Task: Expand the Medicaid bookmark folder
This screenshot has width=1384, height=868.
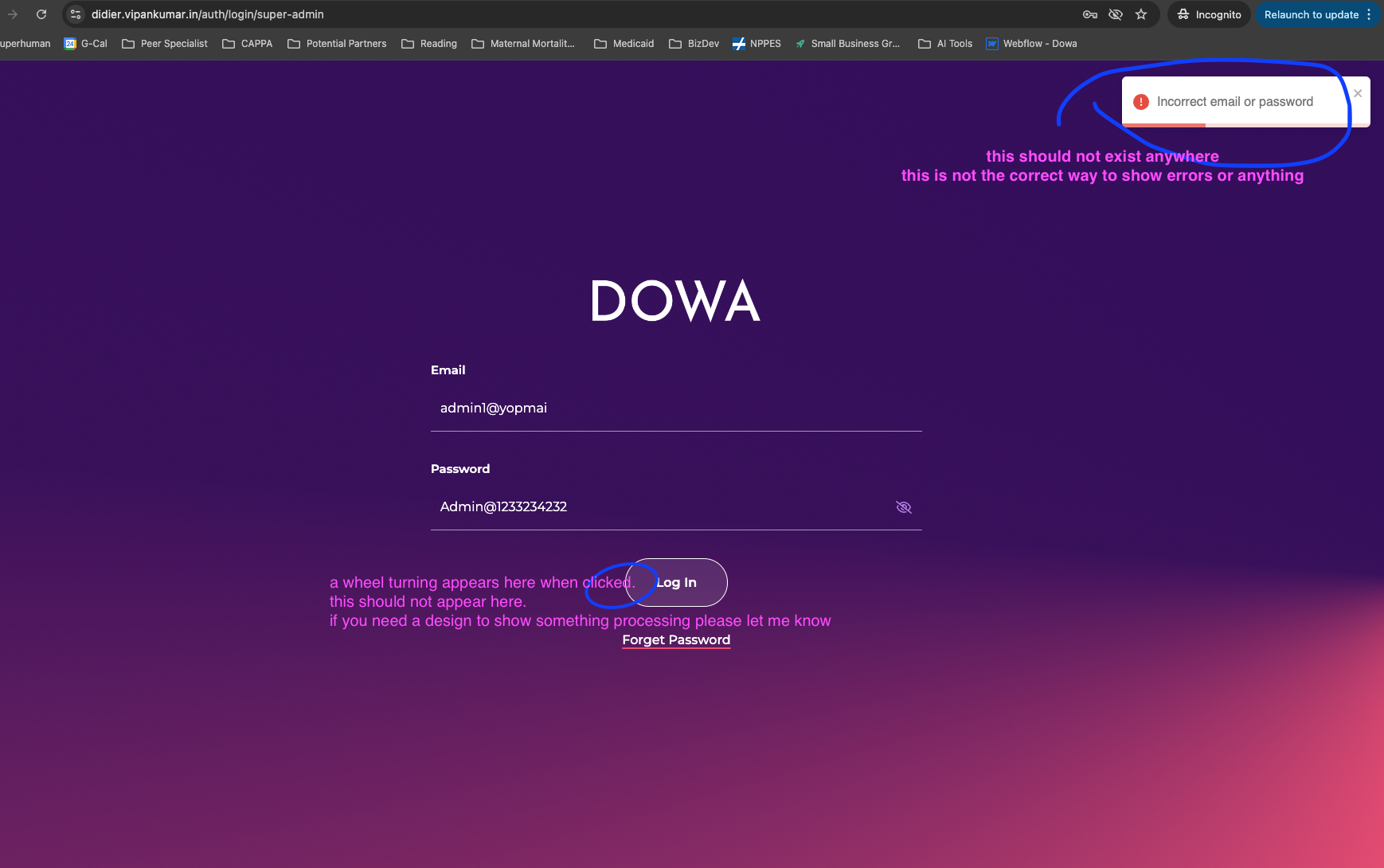Action: pos(624,44)
